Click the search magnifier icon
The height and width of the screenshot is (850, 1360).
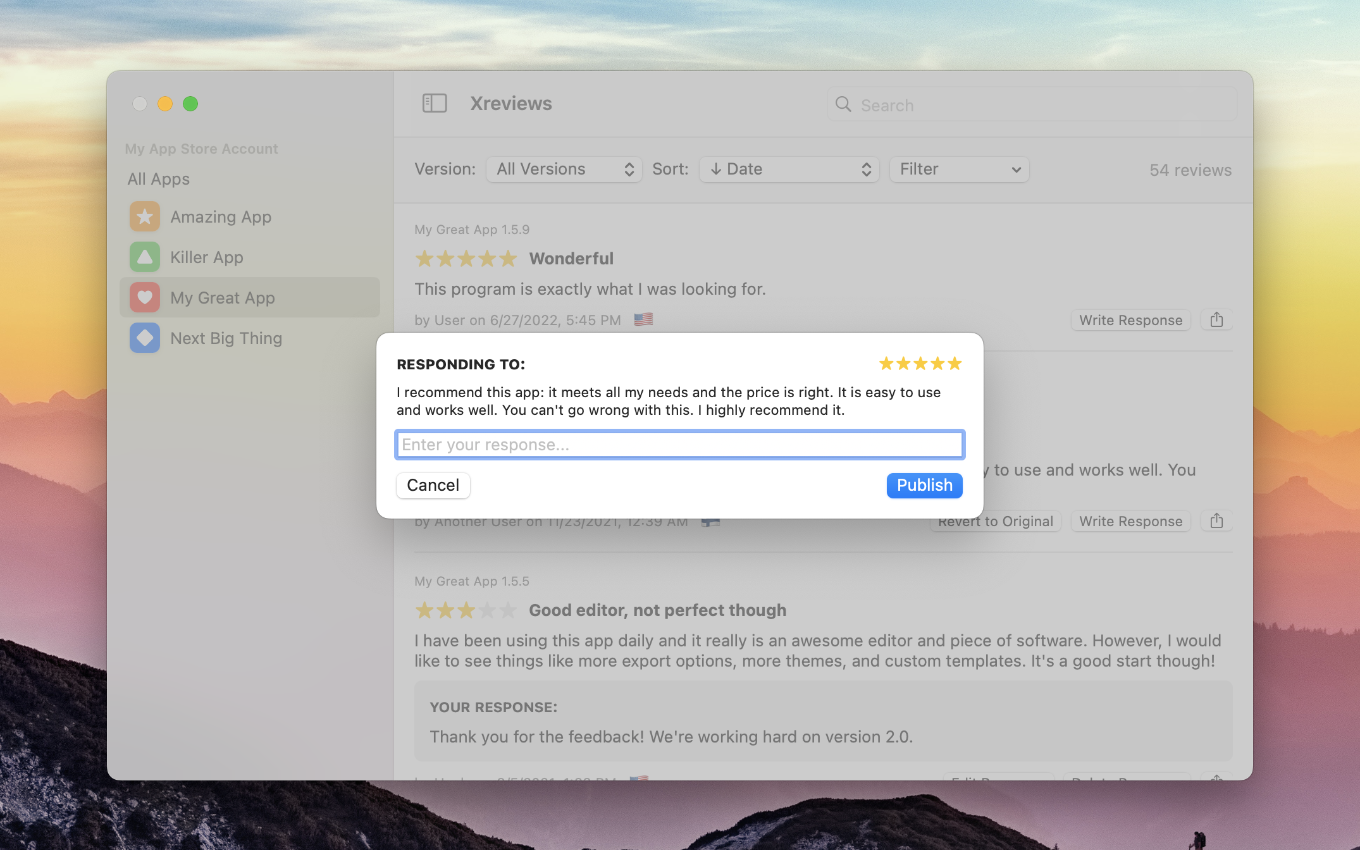843,105
